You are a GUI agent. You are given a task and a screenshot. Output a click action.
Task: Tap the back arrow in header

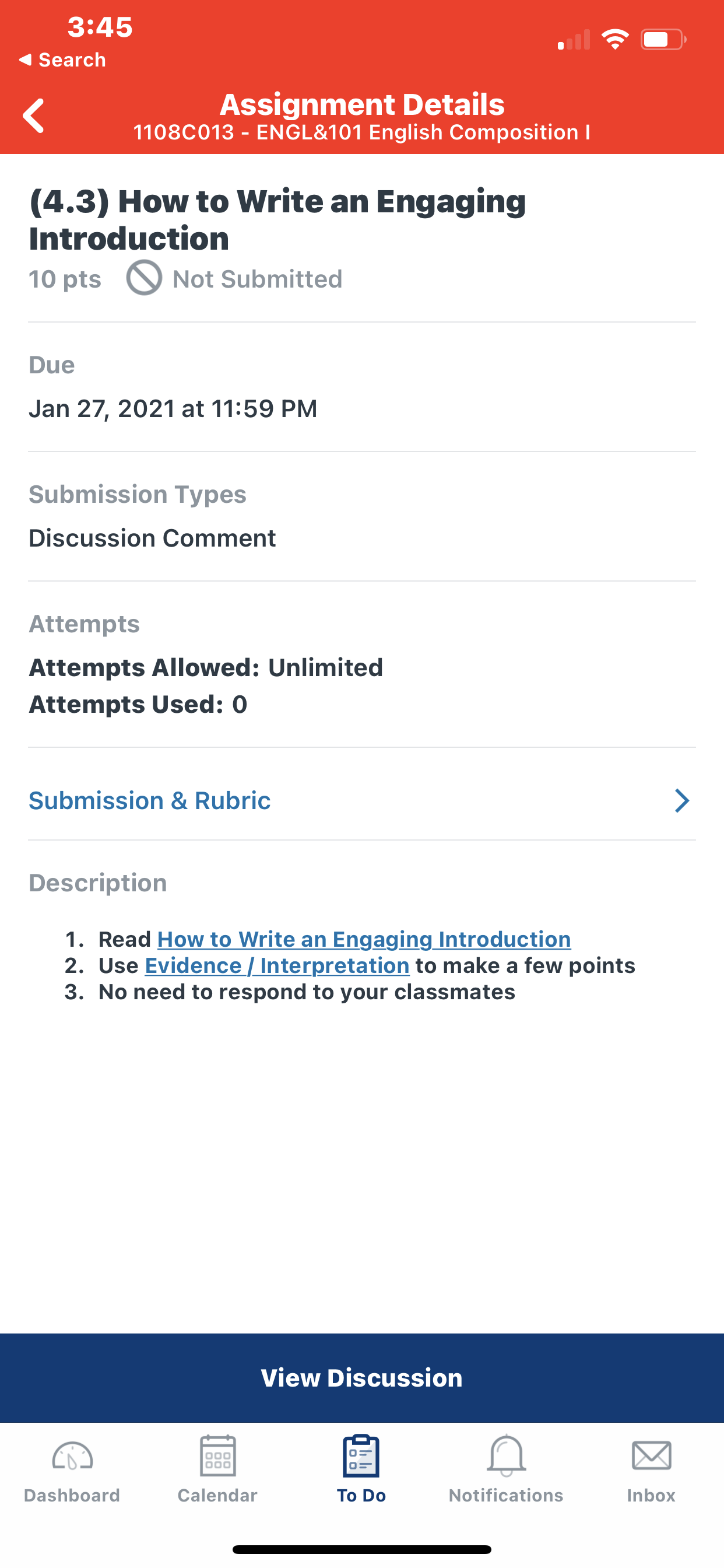[33, 116]
